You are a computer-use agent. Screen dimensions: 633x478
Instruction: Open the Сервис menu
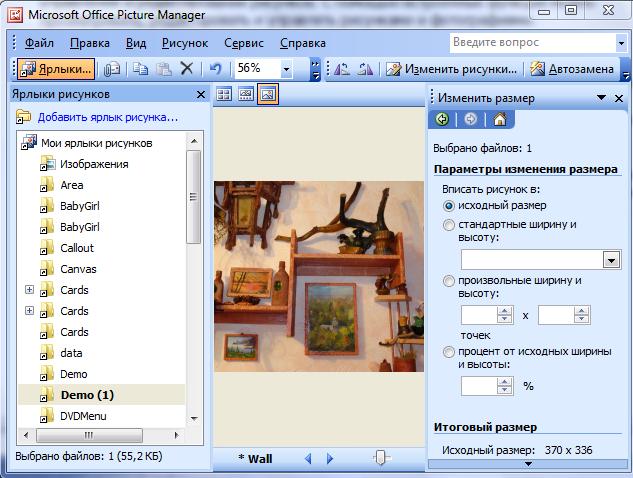tap(244, 43)
